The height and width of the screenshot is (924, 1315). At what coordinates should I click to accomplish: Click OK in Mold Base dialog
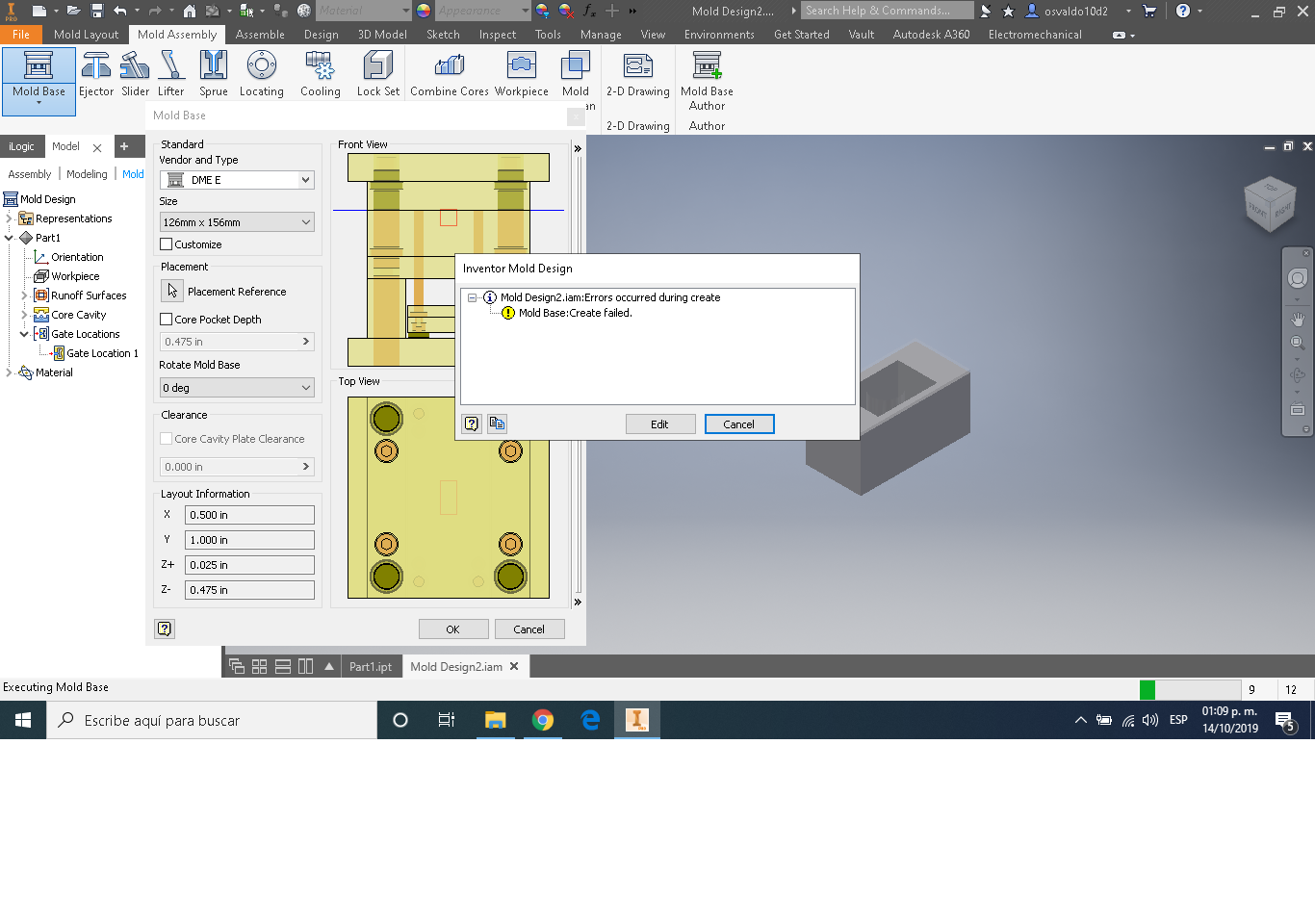pos(452,629)
